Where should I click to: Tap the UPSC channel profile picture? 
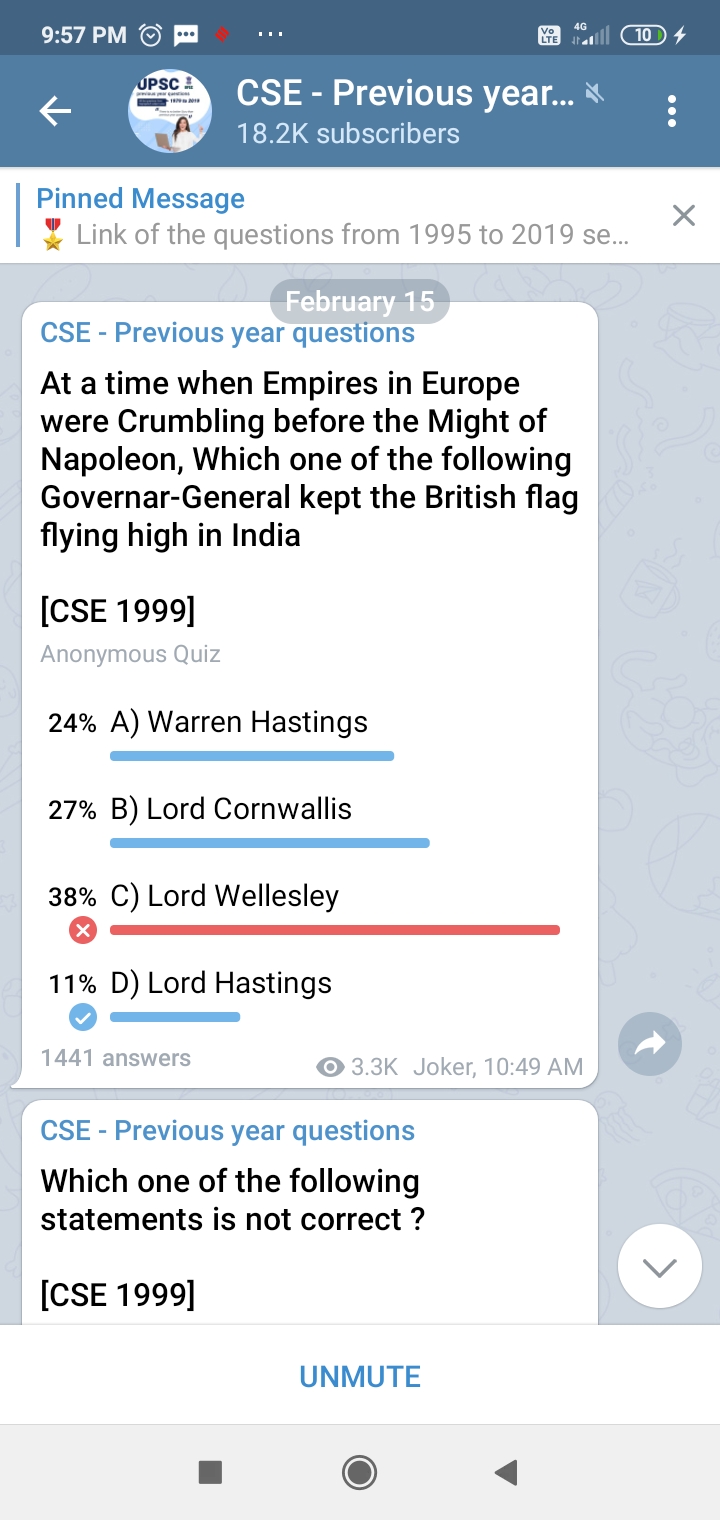(x=170, y=112)
